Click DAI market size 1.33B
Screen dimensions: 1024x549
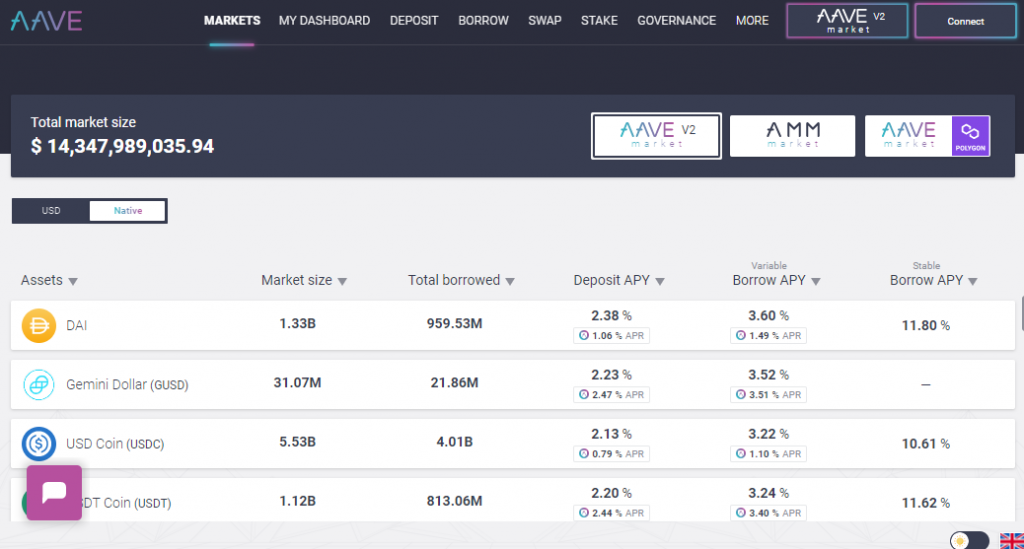(297, 324)
